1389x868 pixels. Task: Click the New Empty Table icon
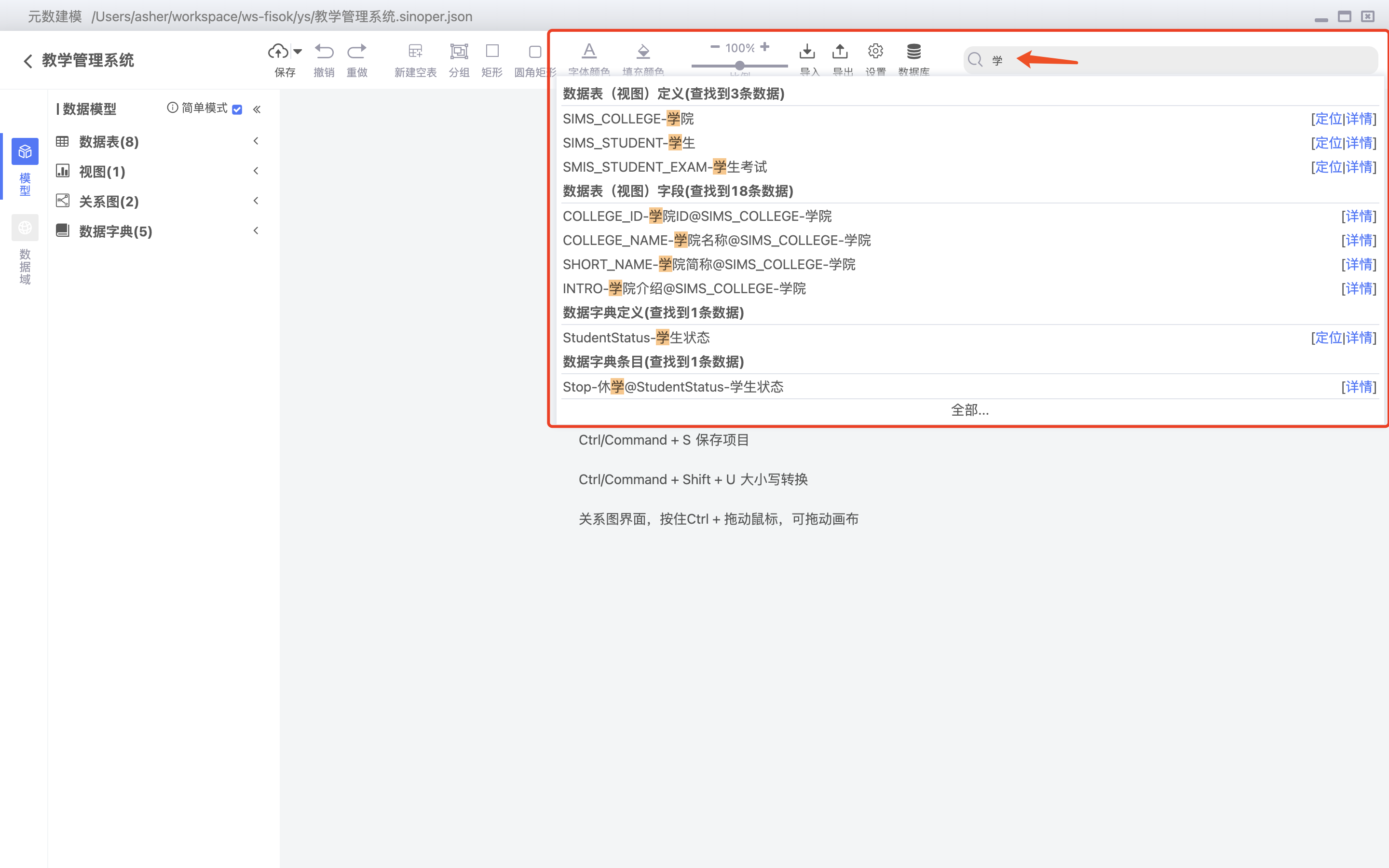click(415, 52)
